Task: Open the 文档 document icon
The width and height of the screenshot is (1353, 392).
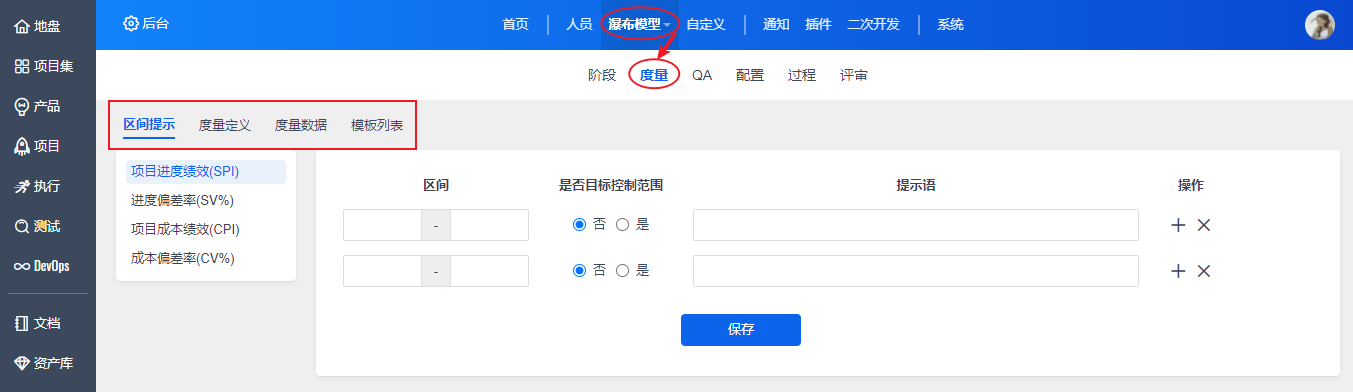Action: pyautogui.click(x=22, y=323)
